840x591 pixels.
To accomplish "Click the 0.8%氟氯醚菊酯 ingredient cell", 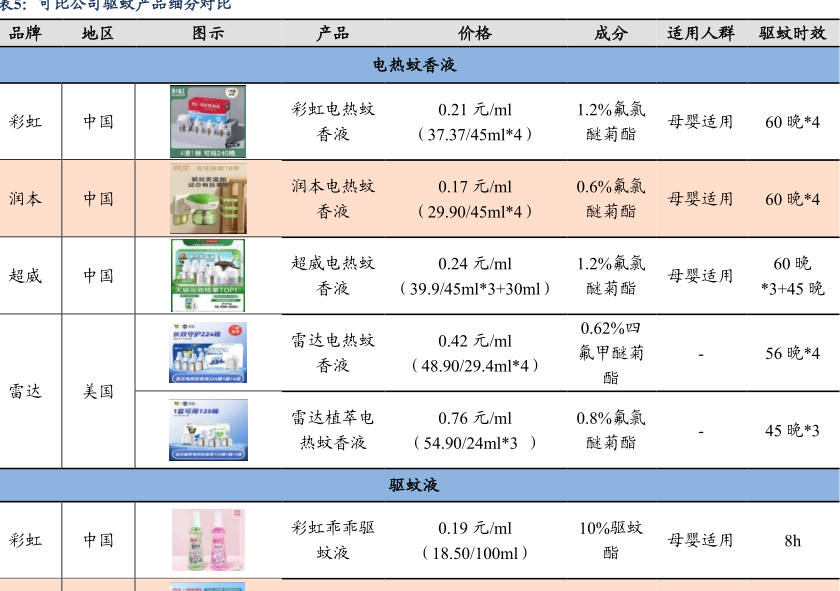I will pyautogui.click(x=611, y=430).
